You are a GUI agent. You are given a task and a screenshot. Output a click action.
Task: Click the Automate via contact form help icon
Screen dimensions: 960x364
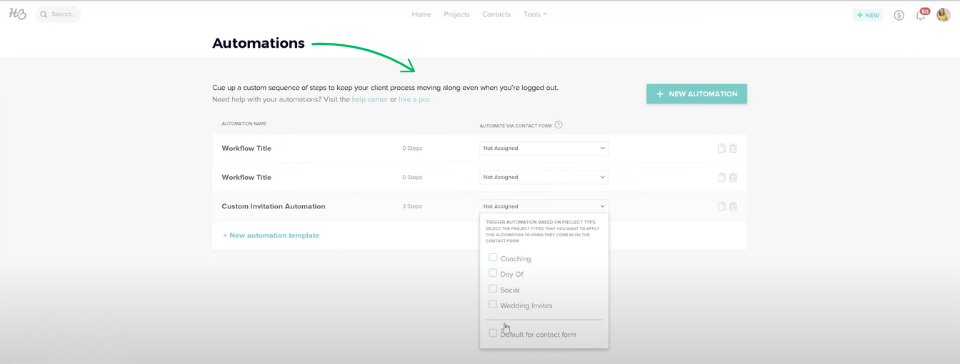(558, 125)
